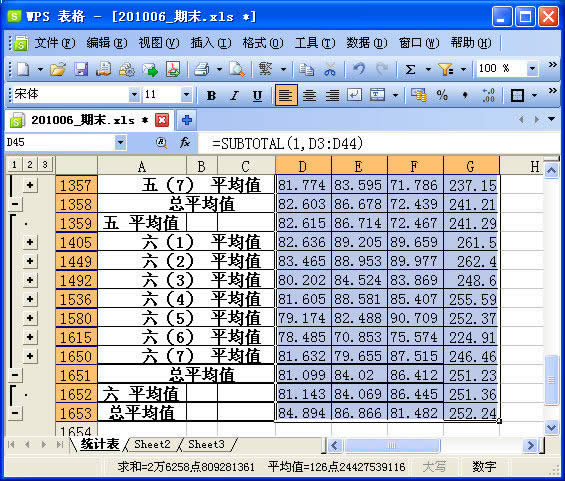
Task: Click the new document tab plus button
Action: point(186,120)
